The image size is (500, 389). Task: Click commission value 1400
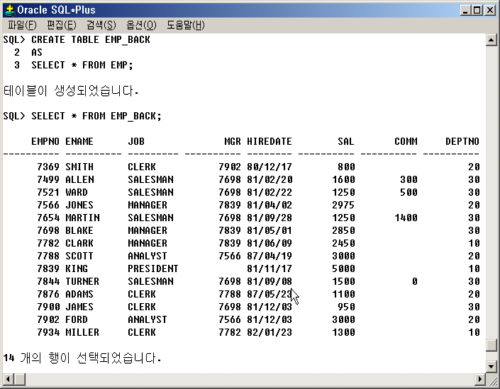coord(406,218)
